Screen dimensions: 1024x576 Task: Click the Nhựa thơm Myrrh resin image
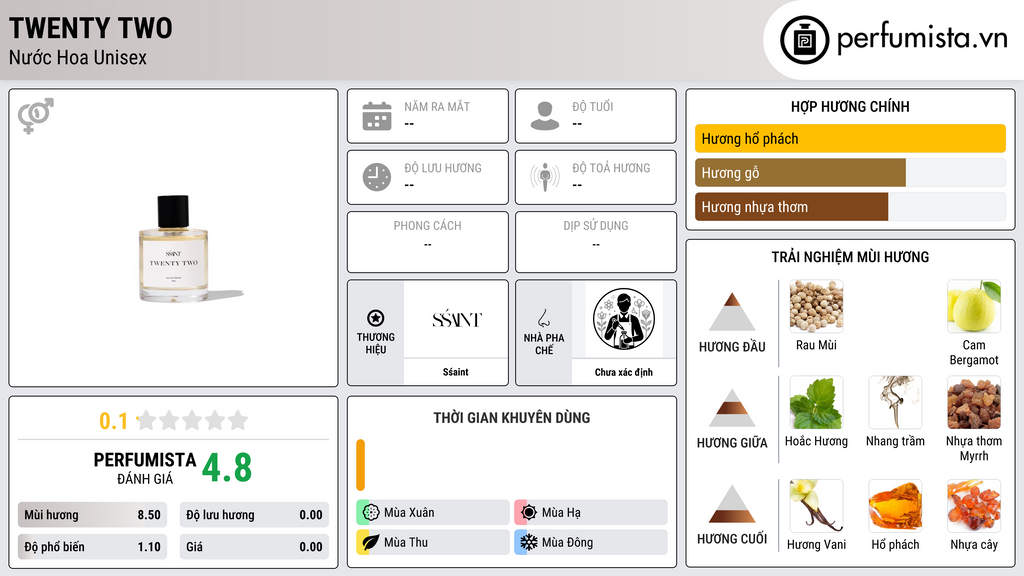click(x=974, y=402)
